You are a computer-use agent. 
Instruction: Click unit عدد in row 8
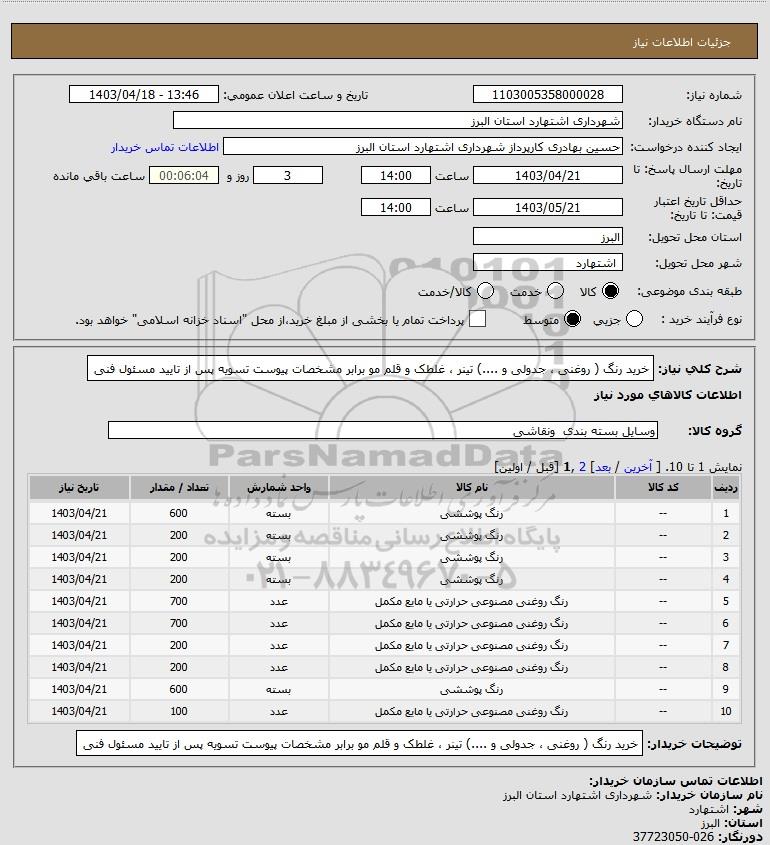279,668
